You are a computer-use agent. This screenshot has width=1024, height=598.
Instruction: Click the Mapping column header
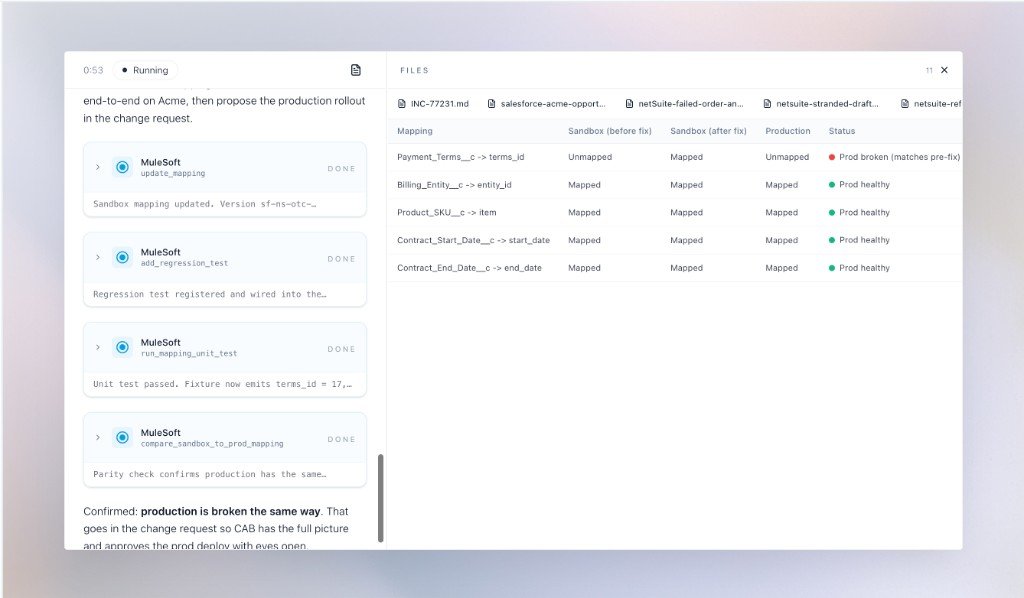415,131
